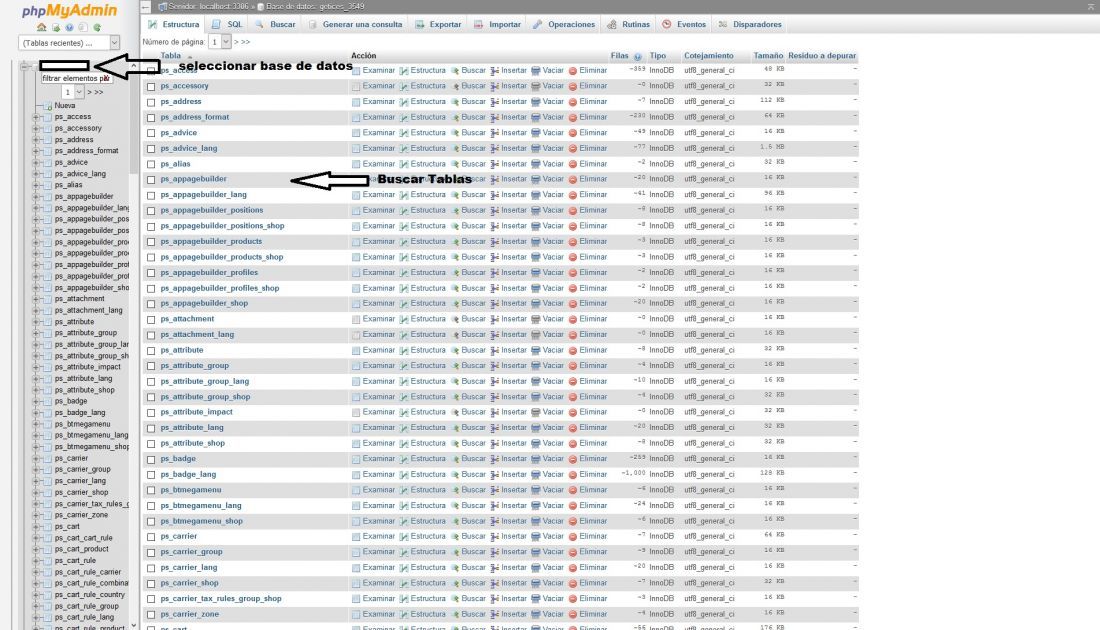Viewport: 1100px width, 630px height.
Task: Open the blue help documentation icon
Action: coord(69,27)
